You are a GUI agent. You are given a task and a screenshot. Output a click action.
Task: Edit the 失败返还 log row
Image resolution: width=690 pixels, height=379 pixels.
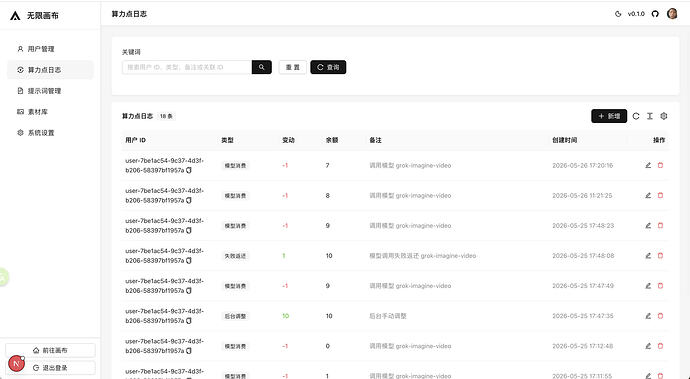point(648,256)
